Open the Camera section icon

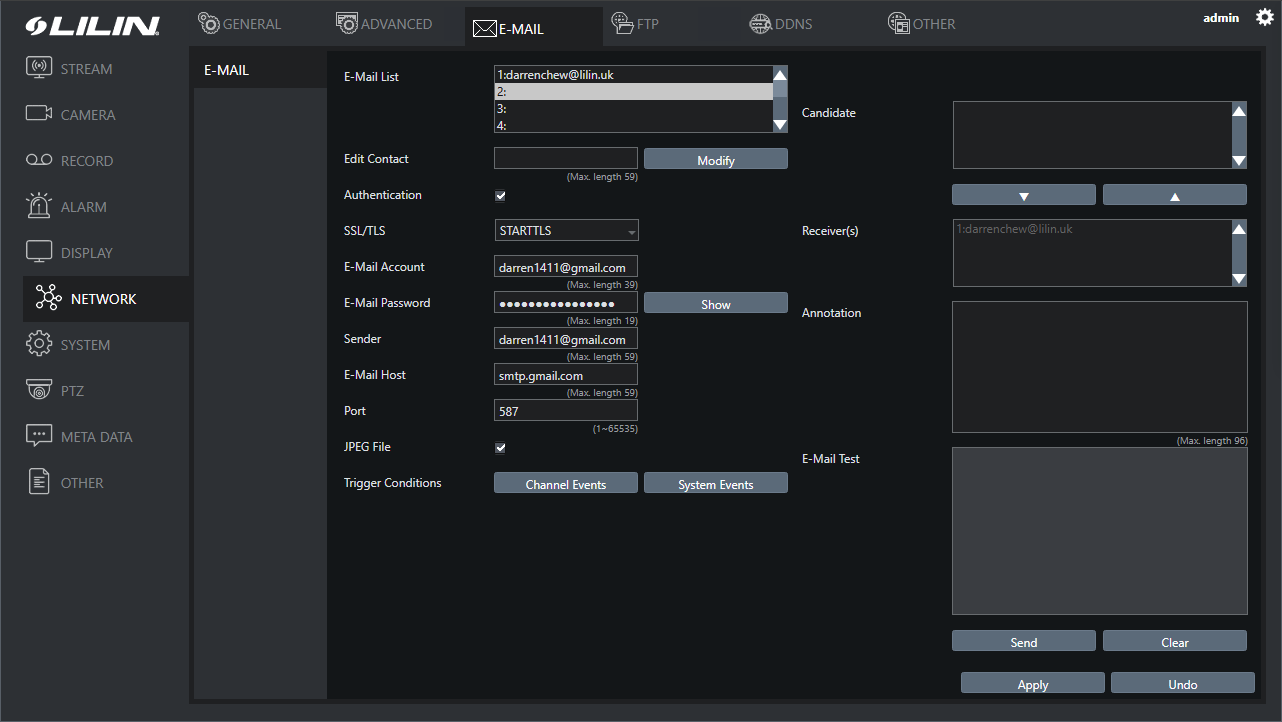39,114
